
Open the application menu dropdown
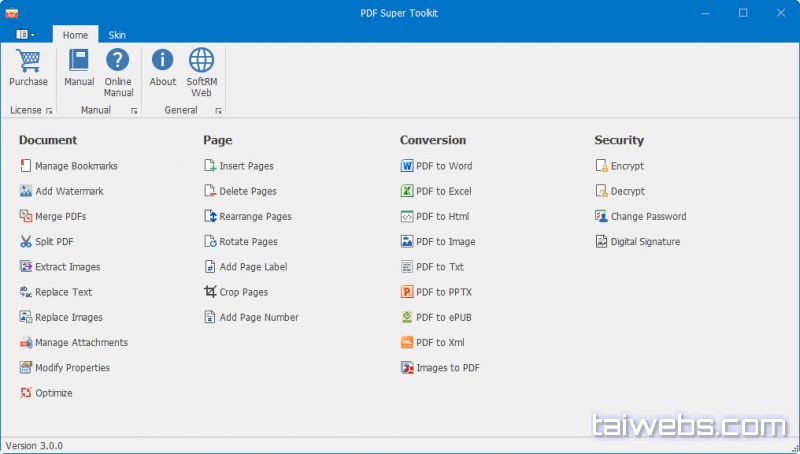(x=25, y=35)
